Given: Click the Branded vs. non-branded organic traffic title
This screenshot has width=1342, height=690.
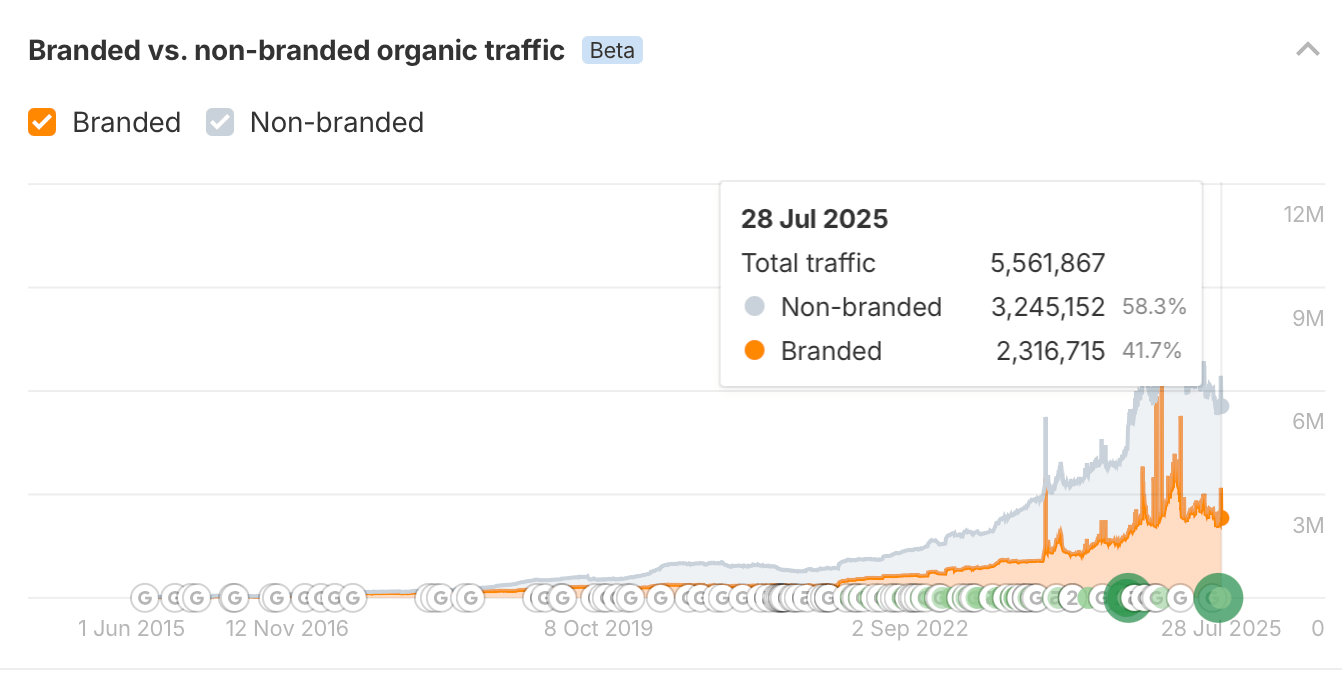Looking at the screenshot, I should click(x=295, y=50).
